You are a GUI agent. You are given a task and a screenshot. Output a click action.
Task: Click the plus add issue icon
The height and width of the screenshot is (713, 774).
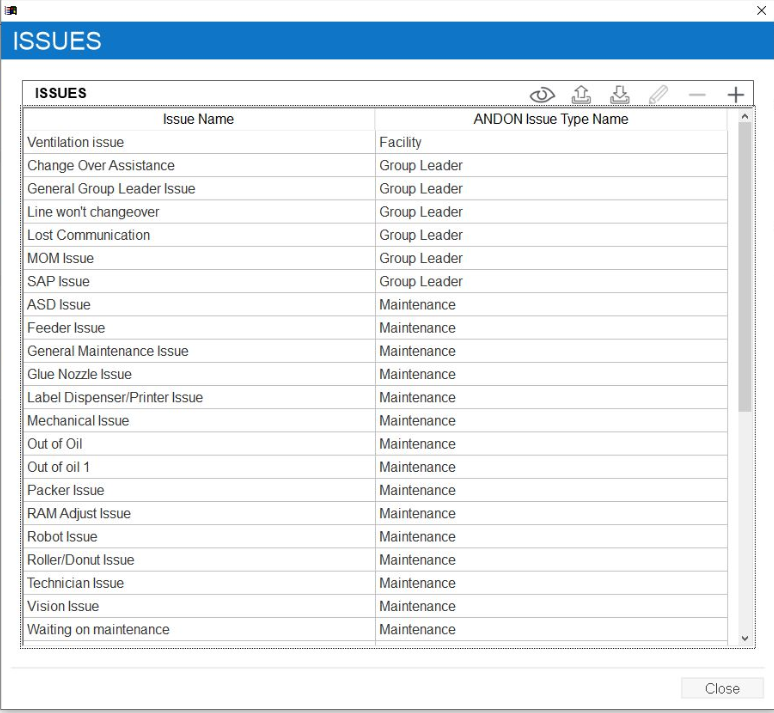coord(736,95)
